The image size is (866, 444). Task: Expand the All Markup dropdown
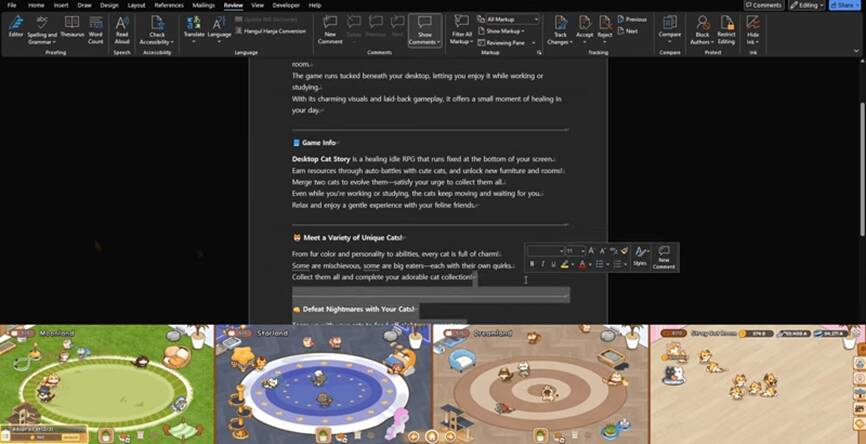(510, 19)
